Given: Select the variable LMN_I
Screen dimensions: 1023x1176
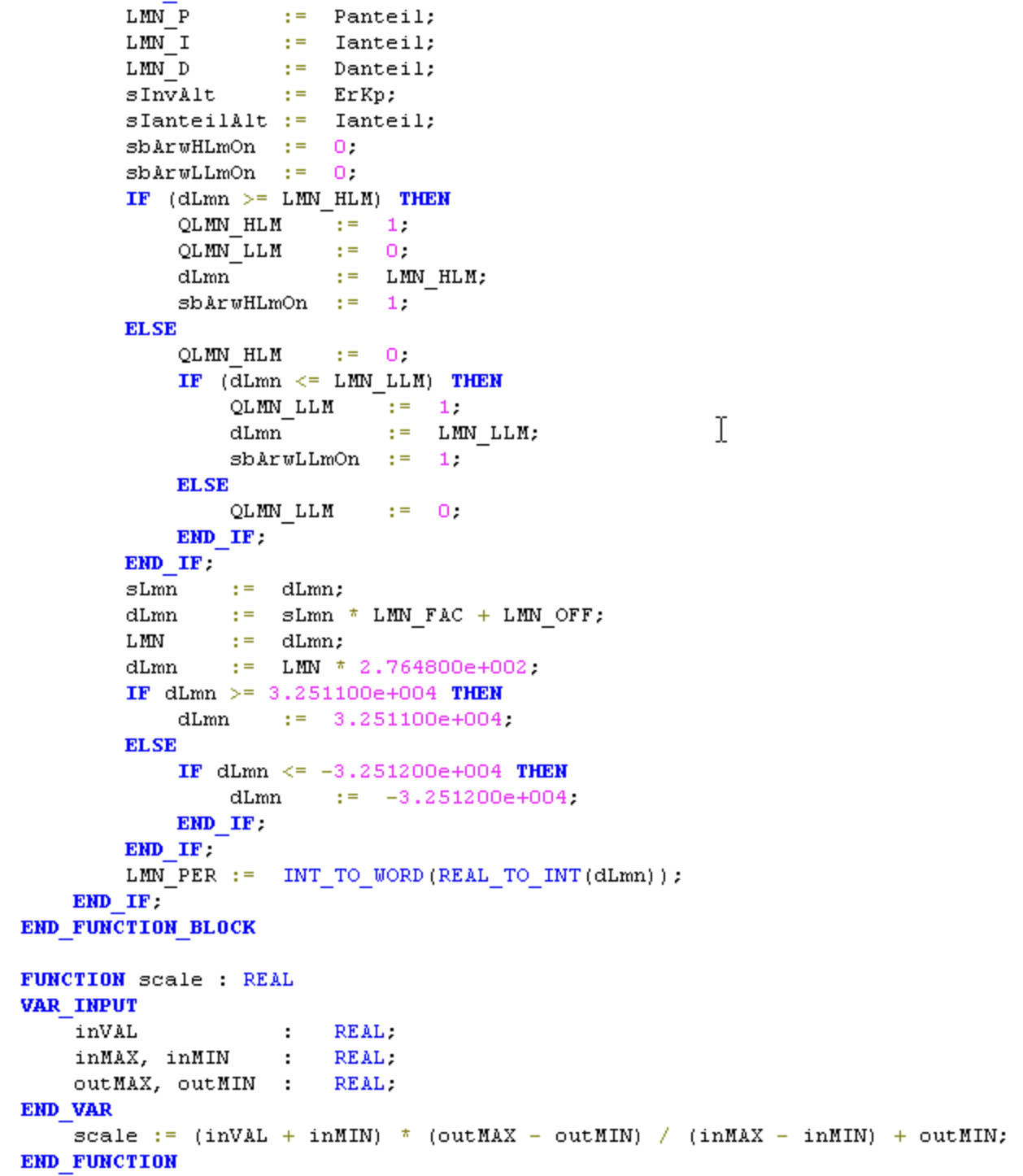Looking at the screenshot, I should coord(158,42).
